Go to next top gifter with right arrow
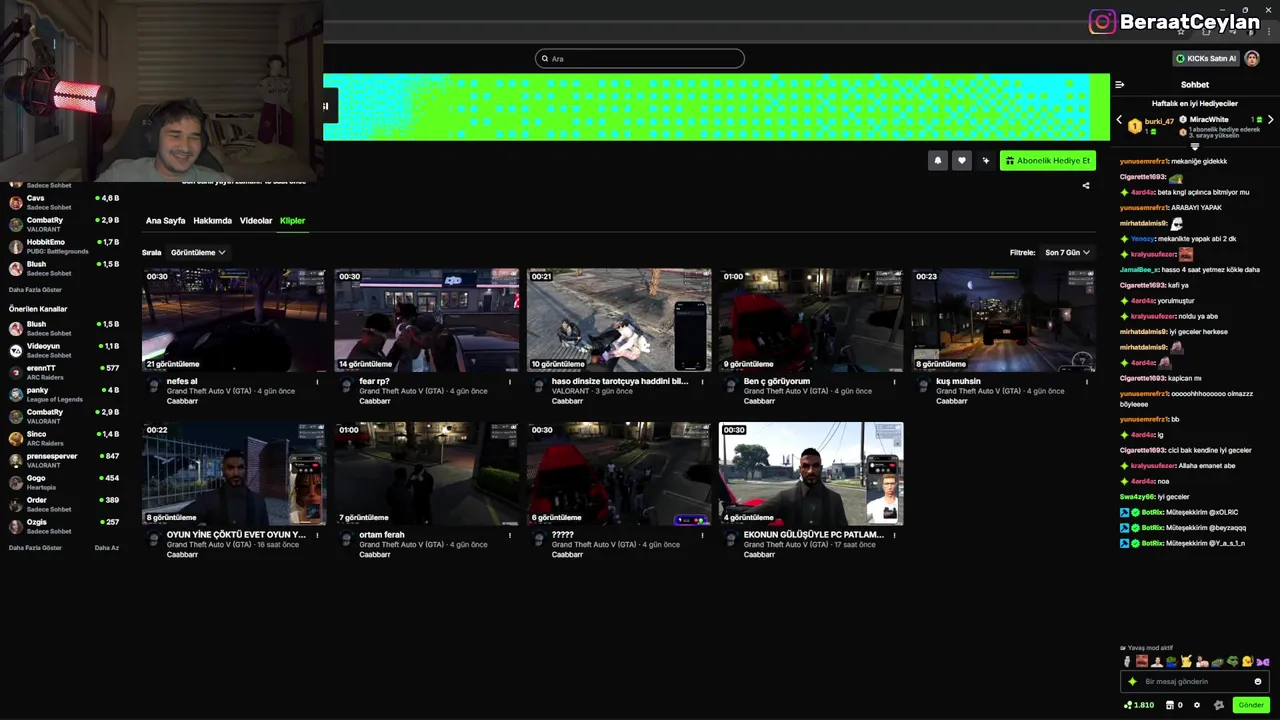The height and width of the screenshot is (720, 1280). pos(1270,120)
